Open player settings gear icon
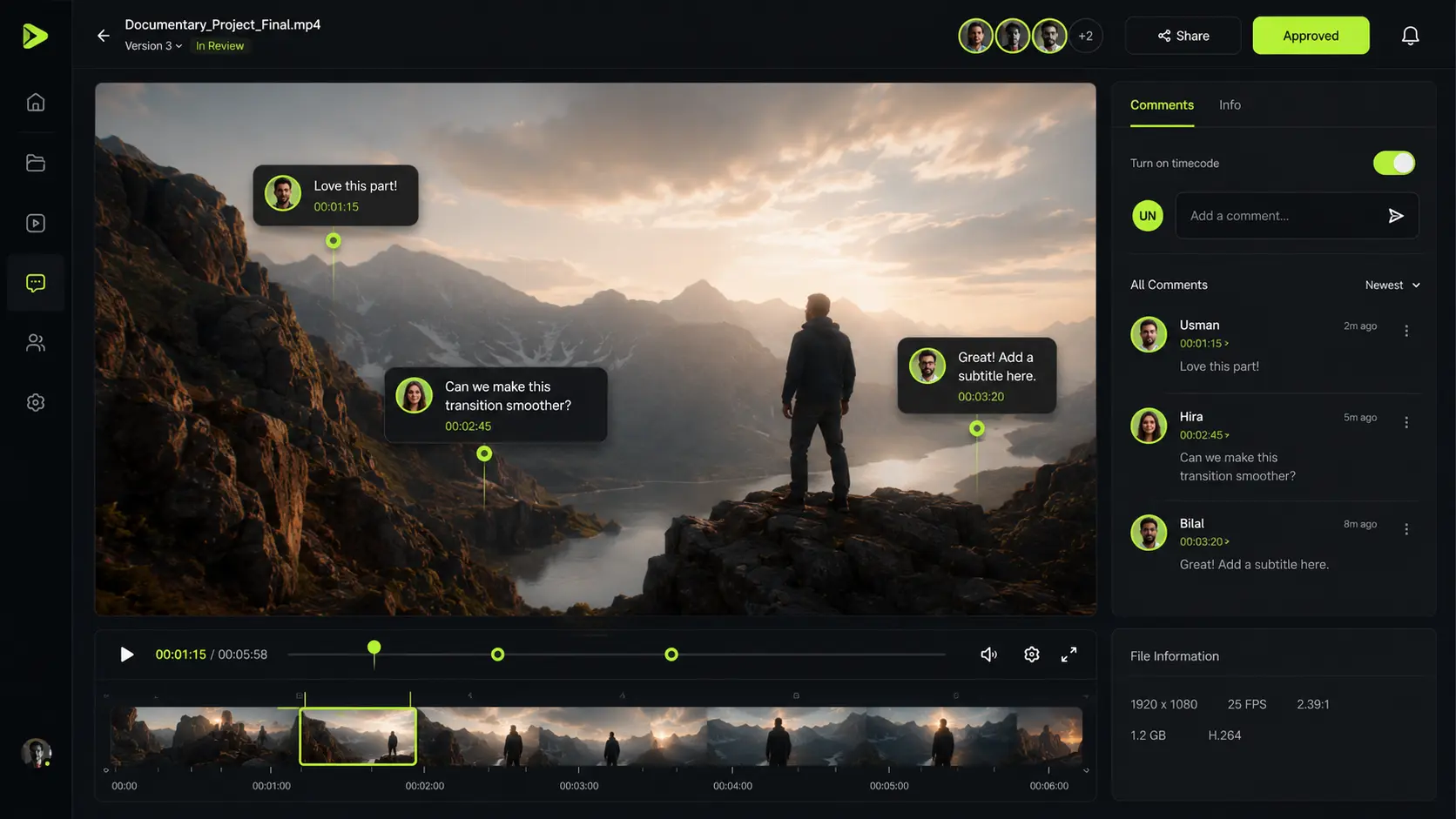 coord(1031,655)
